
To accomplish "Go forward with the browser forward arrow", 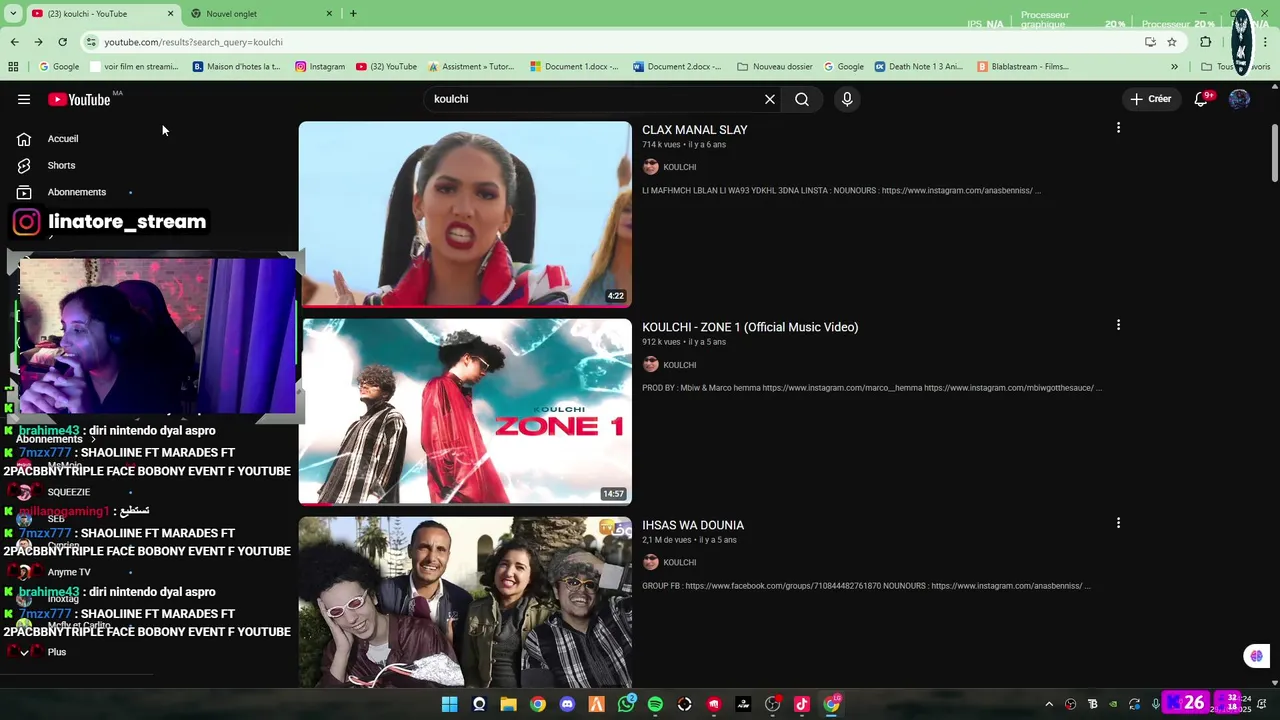I will coord(38,42).
